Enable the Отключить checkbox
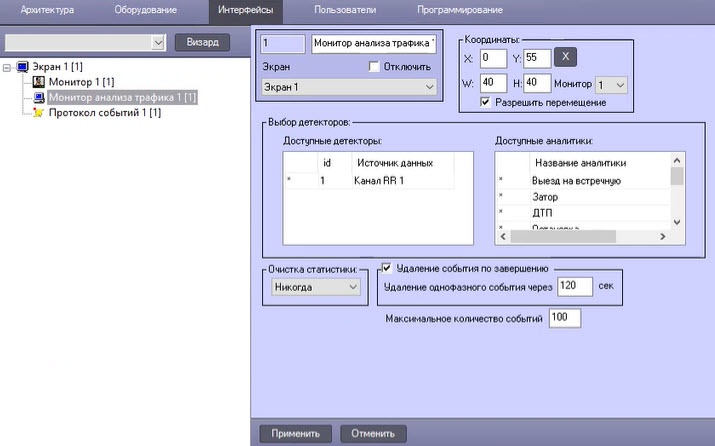 click(374, 67)
